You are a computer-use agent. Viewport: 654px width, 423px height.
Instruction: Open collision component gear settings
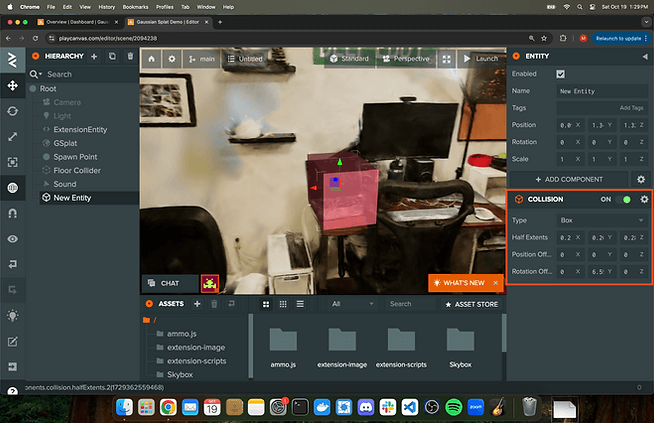[644, 199]
